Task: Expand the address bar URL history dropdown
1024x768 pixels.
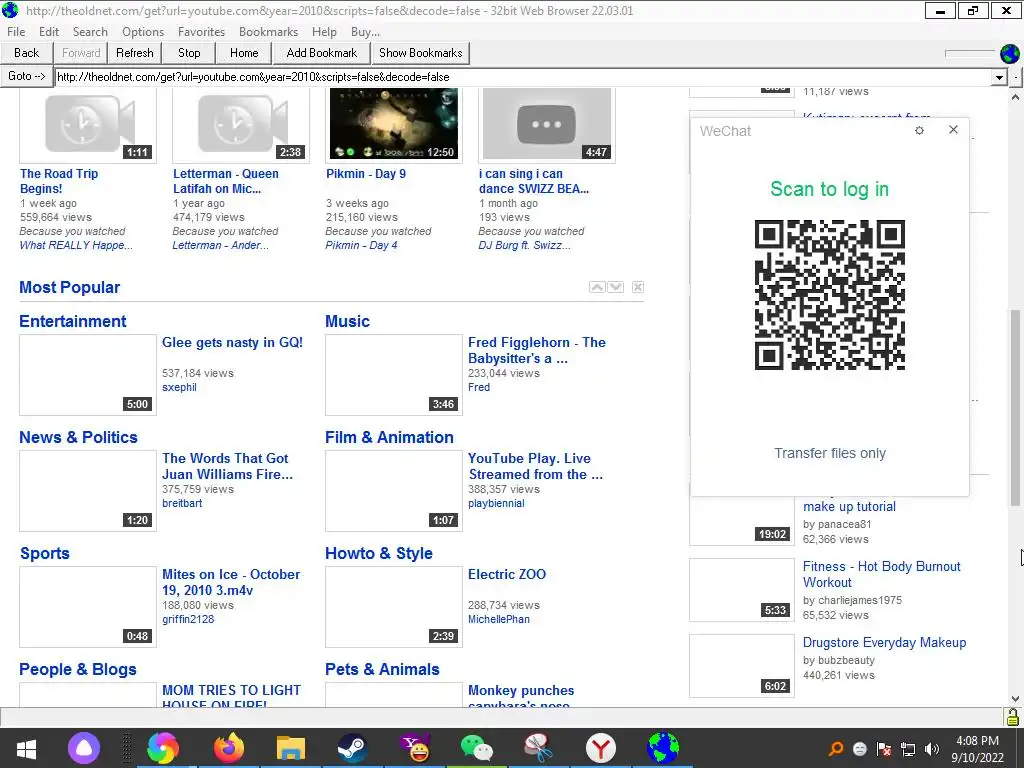Action: click(999, 77)
